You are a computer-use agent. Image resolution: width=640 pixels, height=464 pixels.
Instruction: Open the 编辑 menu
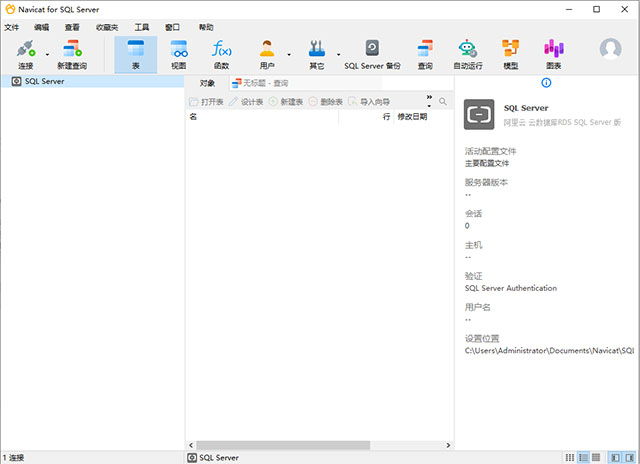(41, 27)
